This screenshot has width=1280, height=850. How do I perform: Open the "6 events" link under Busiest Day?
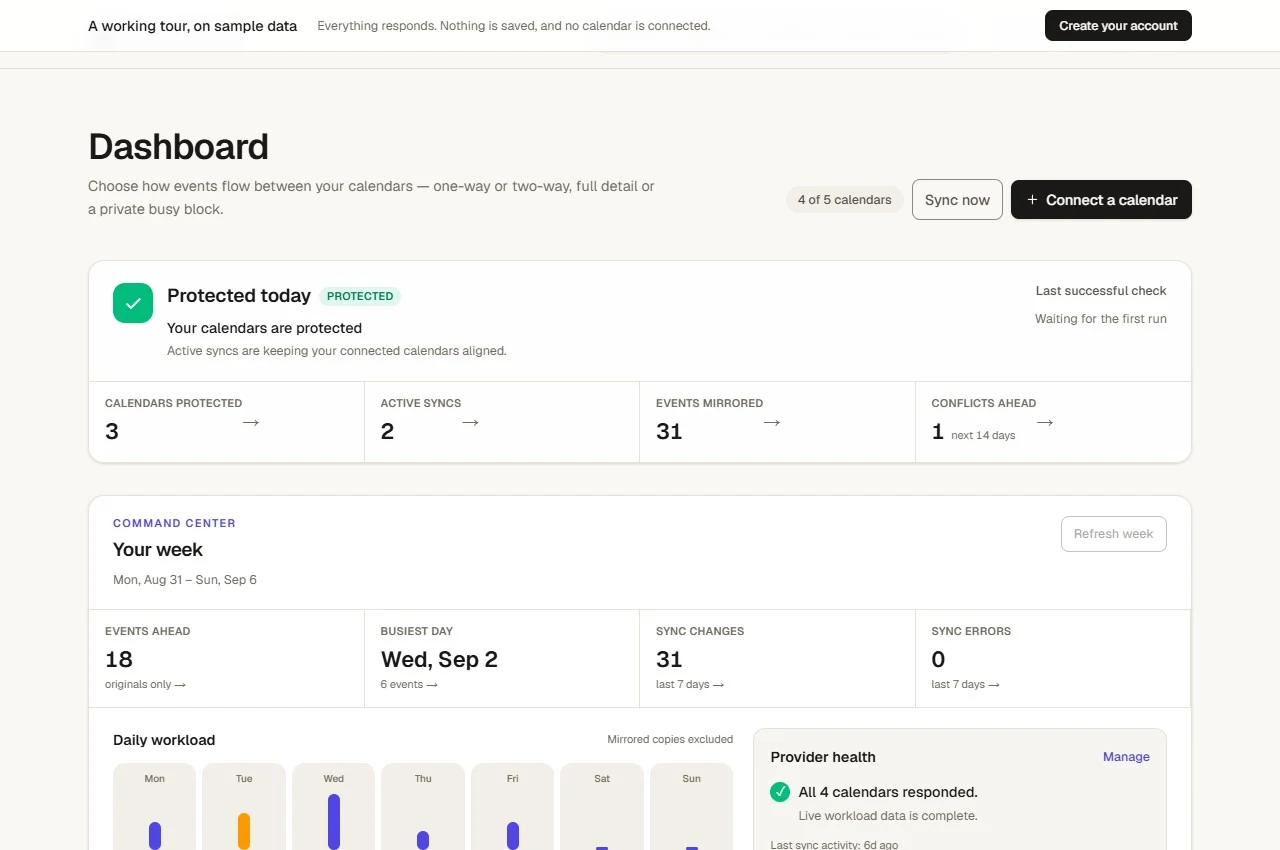pyautogui.click(x=409, y=684)
